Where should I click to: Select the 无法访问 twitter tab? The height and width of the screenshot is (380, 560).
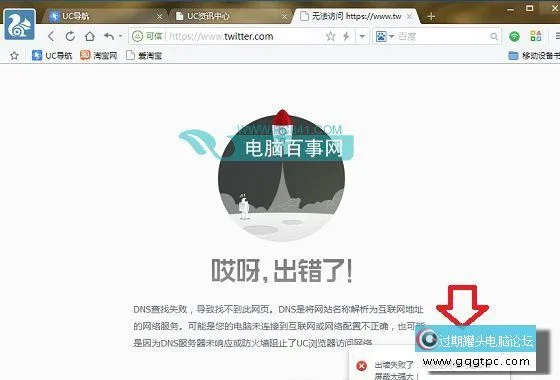(x=355, y=16)
